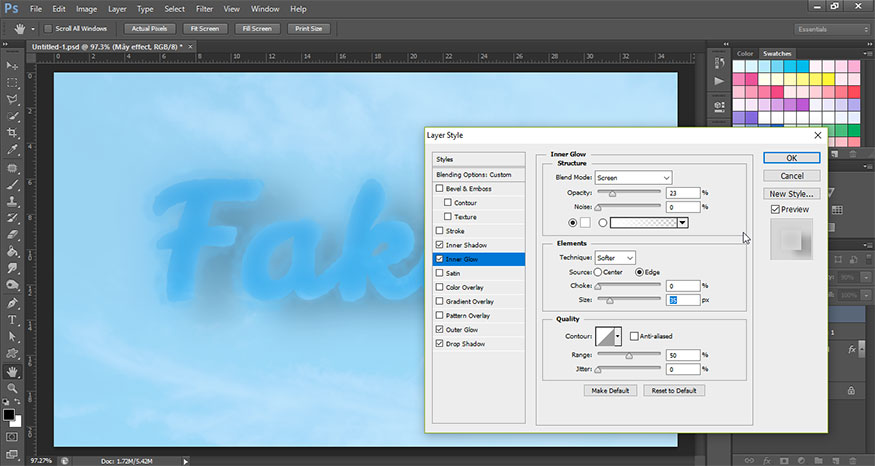Uncheck the Inner Shadow effect
This screenshot has width=875, height=466.
coord(439,245)
